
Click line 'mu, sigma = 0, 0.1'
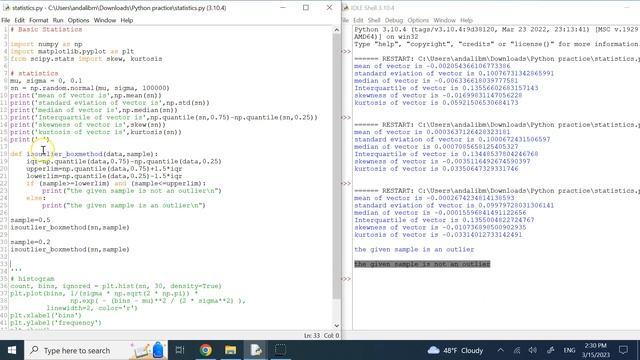[x=46, y=81]
